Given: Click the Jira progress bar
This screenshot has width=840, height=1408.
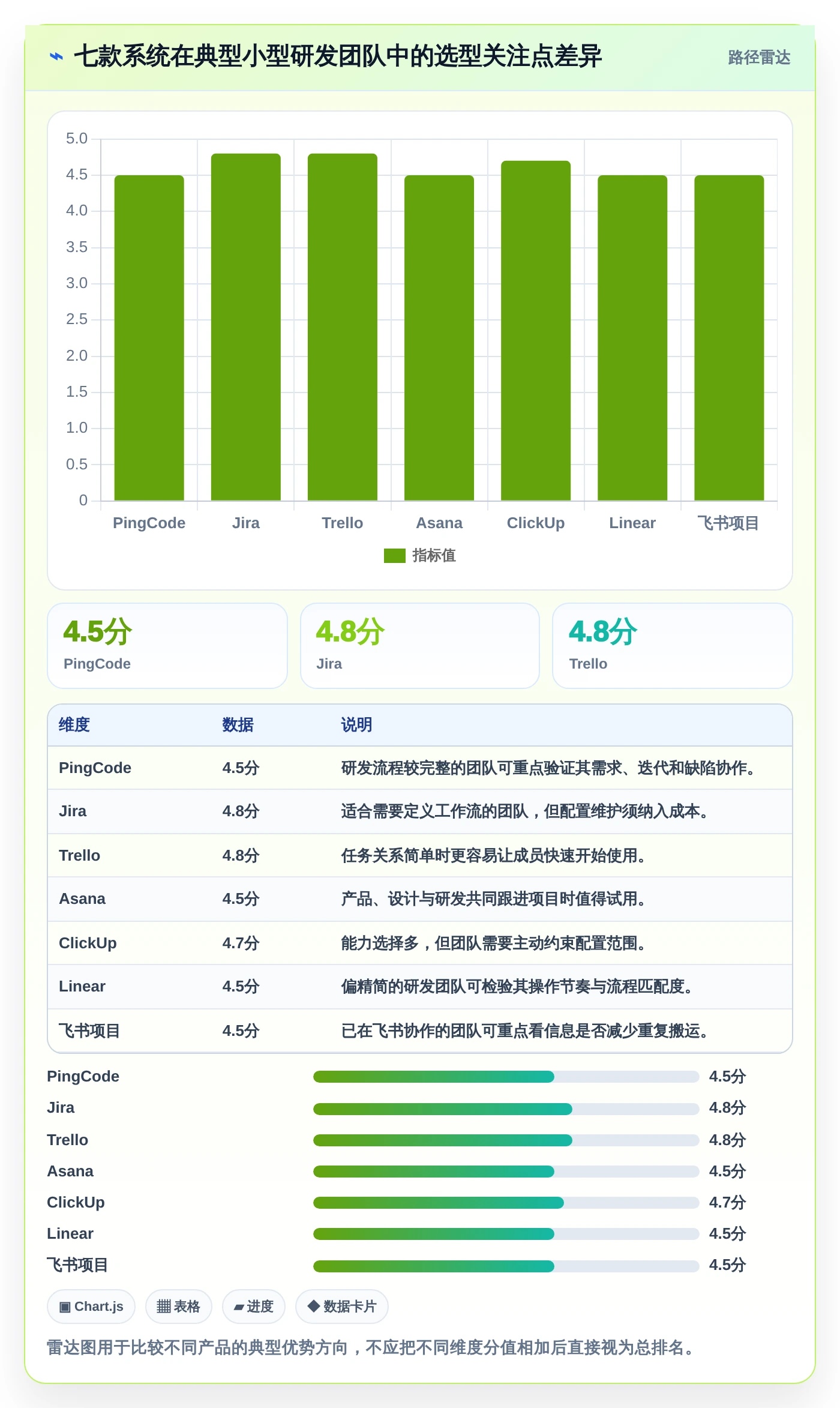Looking at the screenshot, I should pyautogui.click(x=506, y=1109).
